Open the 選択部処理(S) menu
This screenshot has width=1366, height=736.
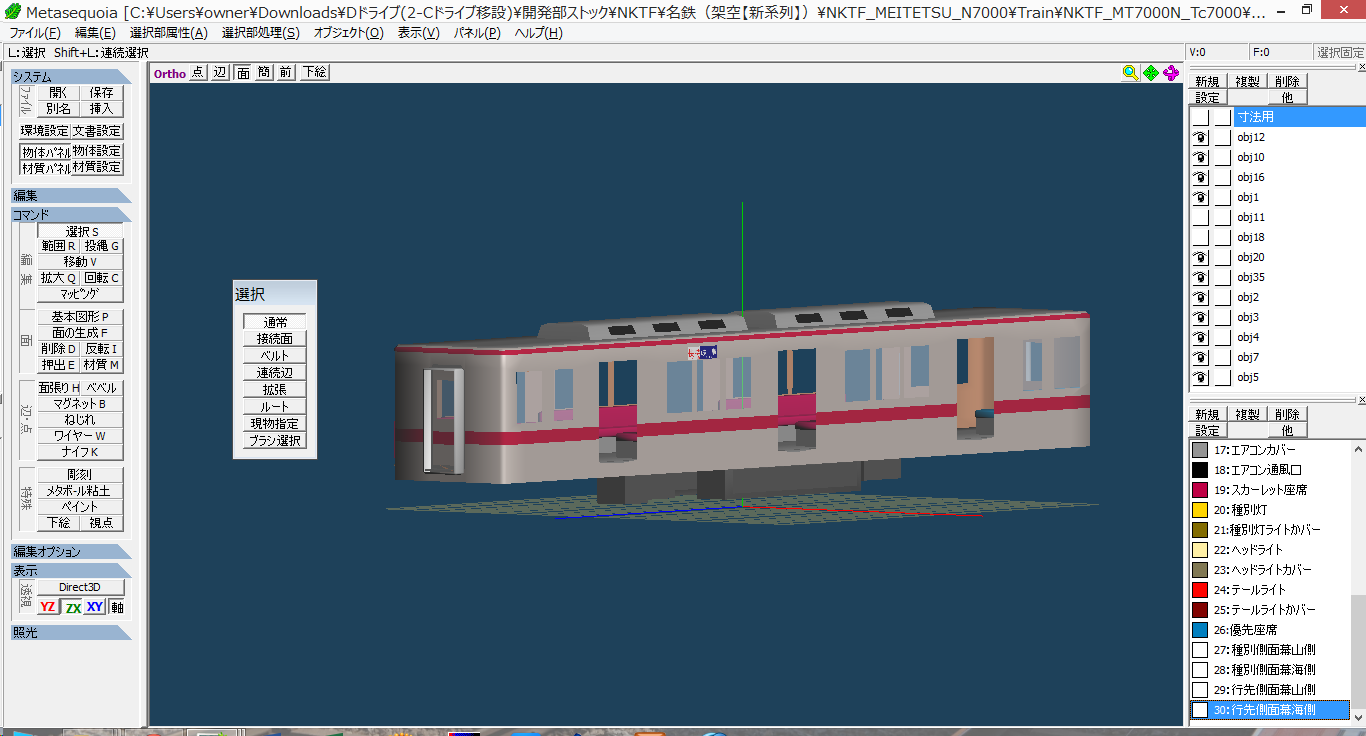tap(261, 33)
